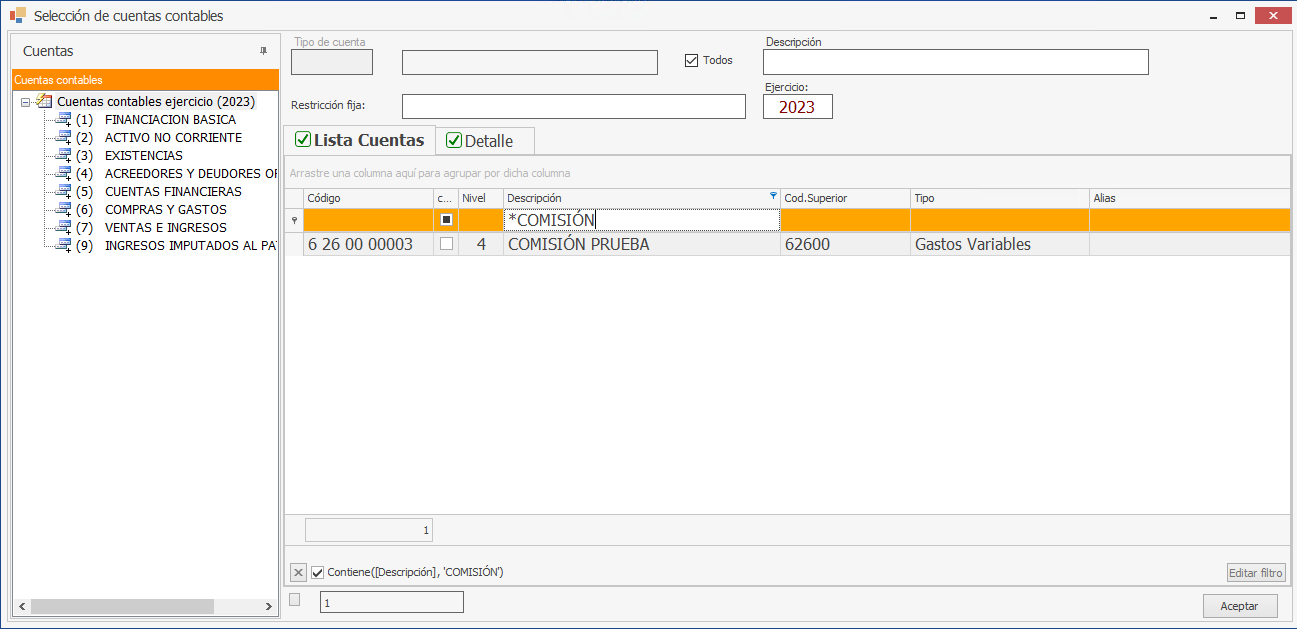Click the filter icon in Descripción column header
Screen dimensions: 1297x629
pyautogui.click(x=773, y=196)
